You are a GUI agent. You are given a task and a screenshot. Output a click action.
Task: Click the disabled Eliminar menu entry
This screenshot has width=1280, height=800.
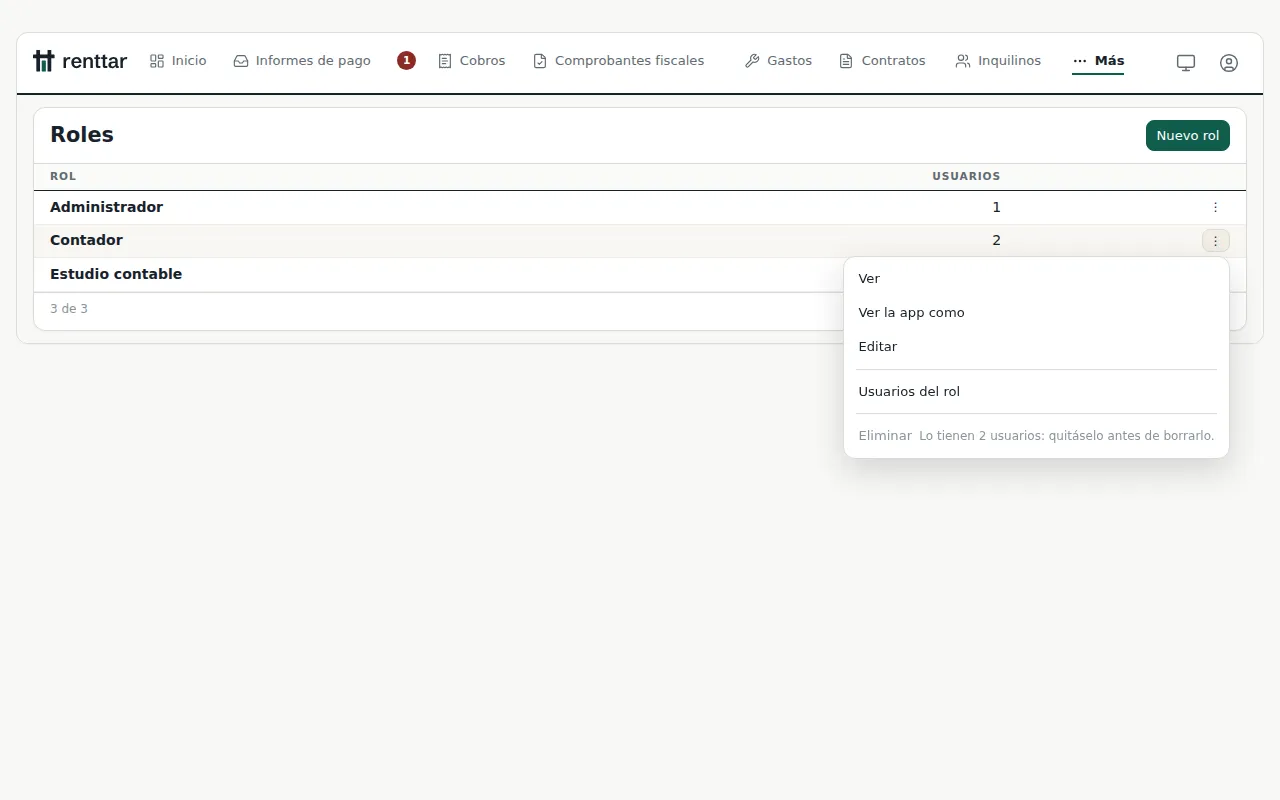[1036, 436]
